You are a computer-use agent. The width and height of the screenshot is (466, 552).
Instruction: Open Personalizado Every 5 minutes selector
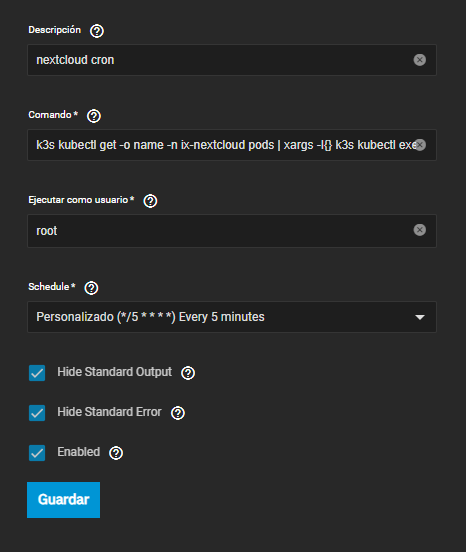(232, 317)
